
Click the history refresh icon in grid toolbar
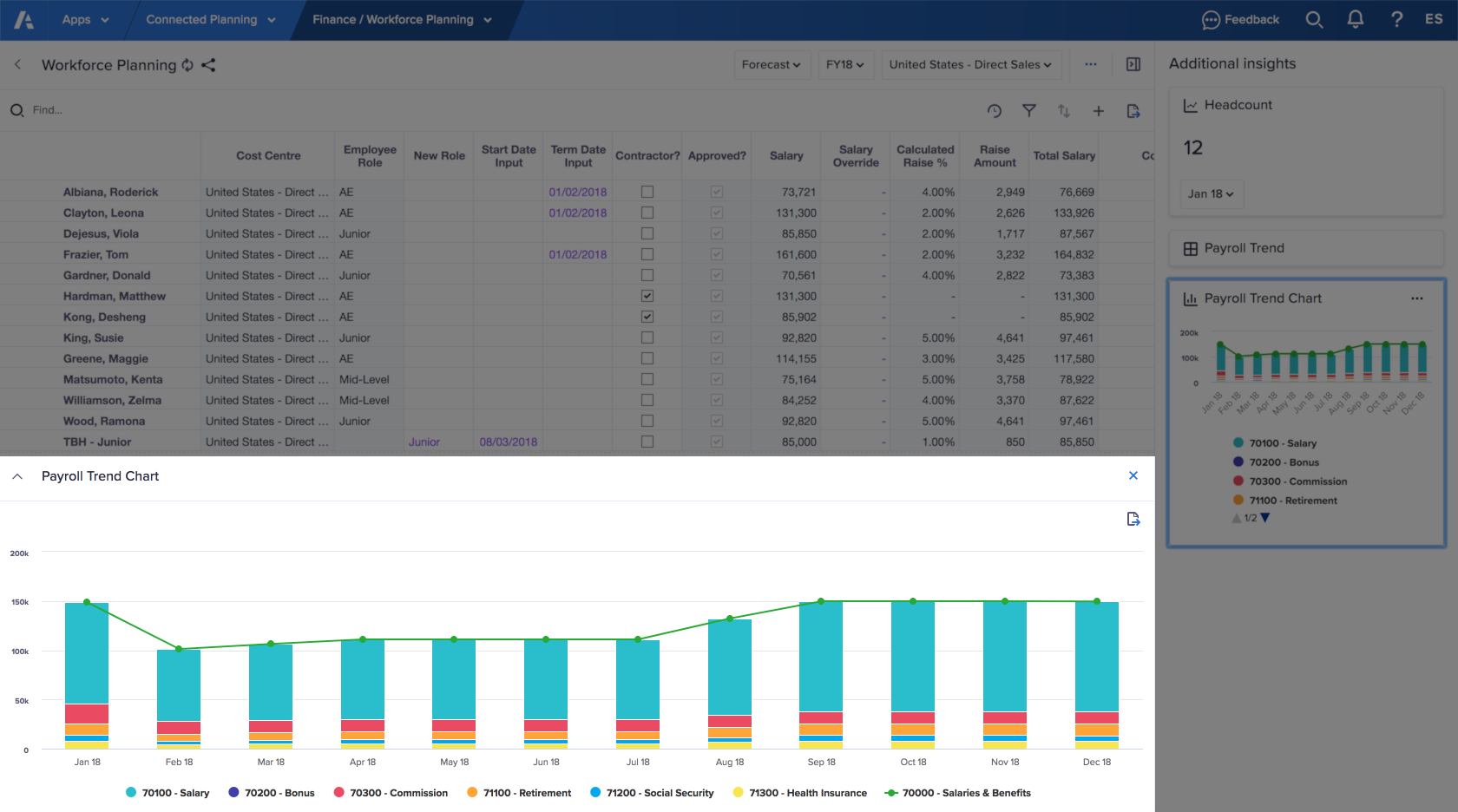click(995, 111)
